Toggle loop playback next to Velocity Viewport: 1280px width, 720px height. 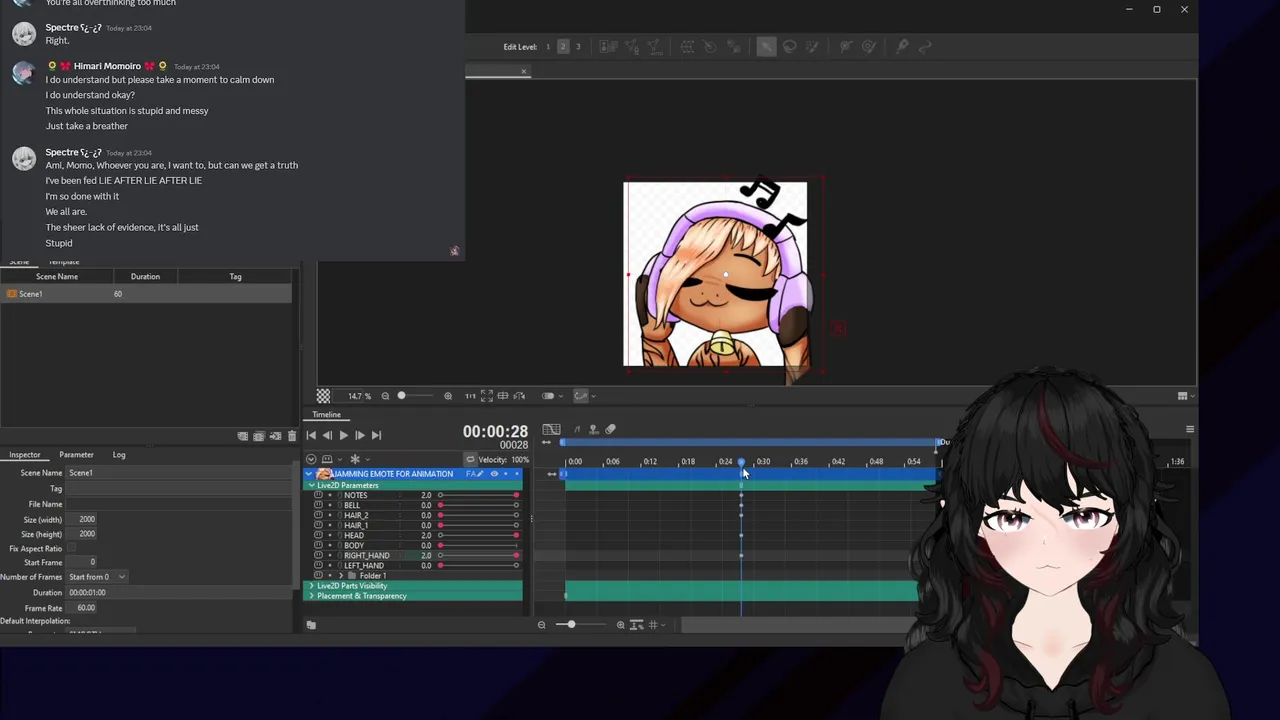pos(470,460)
